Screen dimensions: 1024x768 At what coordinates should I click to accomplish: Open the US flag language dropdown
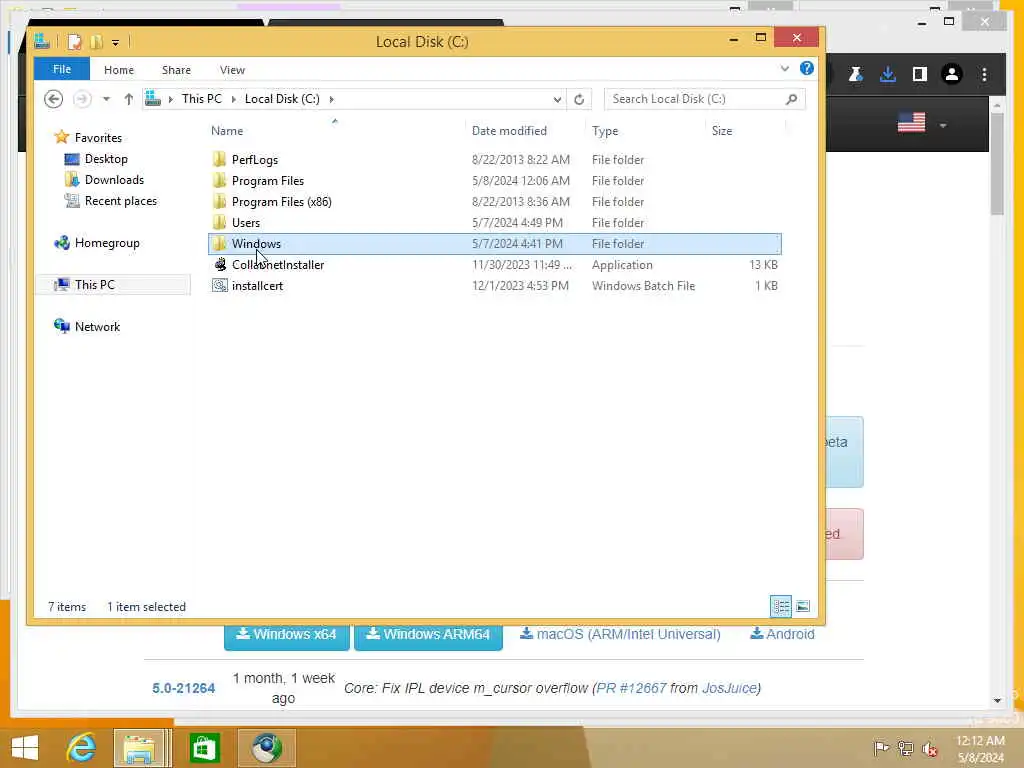pyautogui.click(x=921, y=123)
